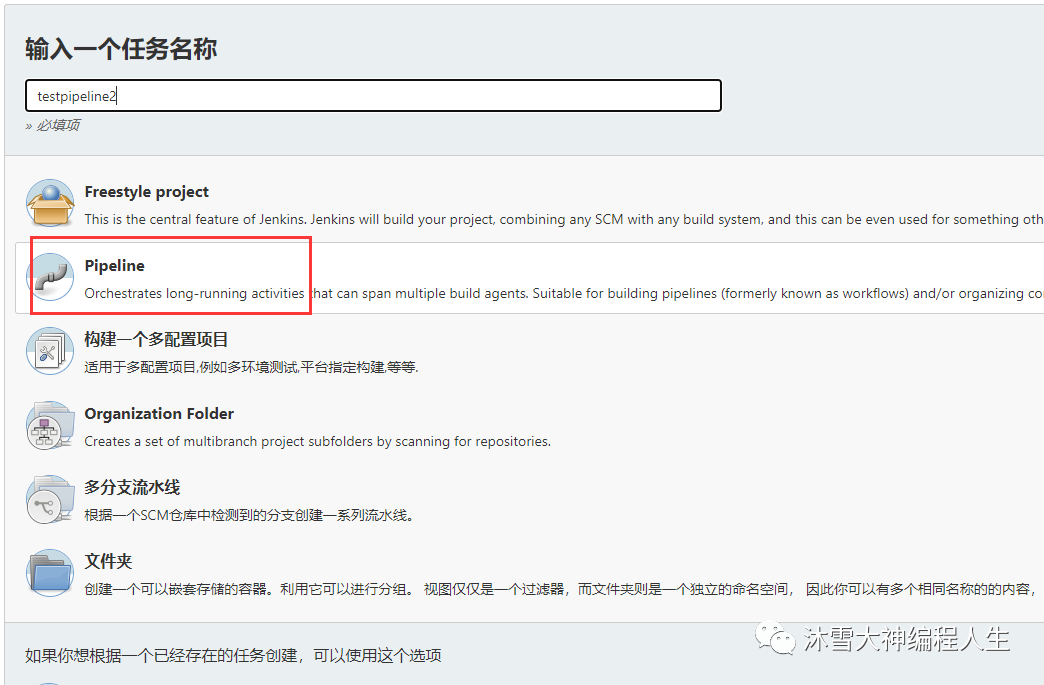Click the blue folder icon
This screenshot has width=1044, height=685.
pyautogui.click(x=50, y=572)
